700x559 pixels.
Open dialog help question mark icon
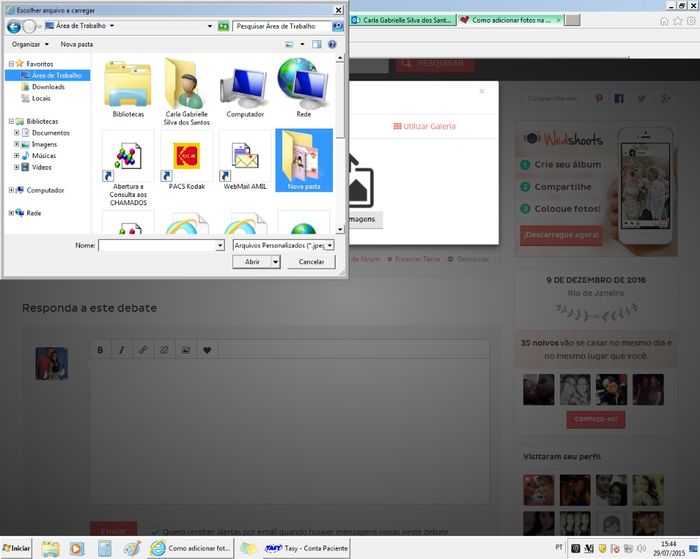point(332,44)
